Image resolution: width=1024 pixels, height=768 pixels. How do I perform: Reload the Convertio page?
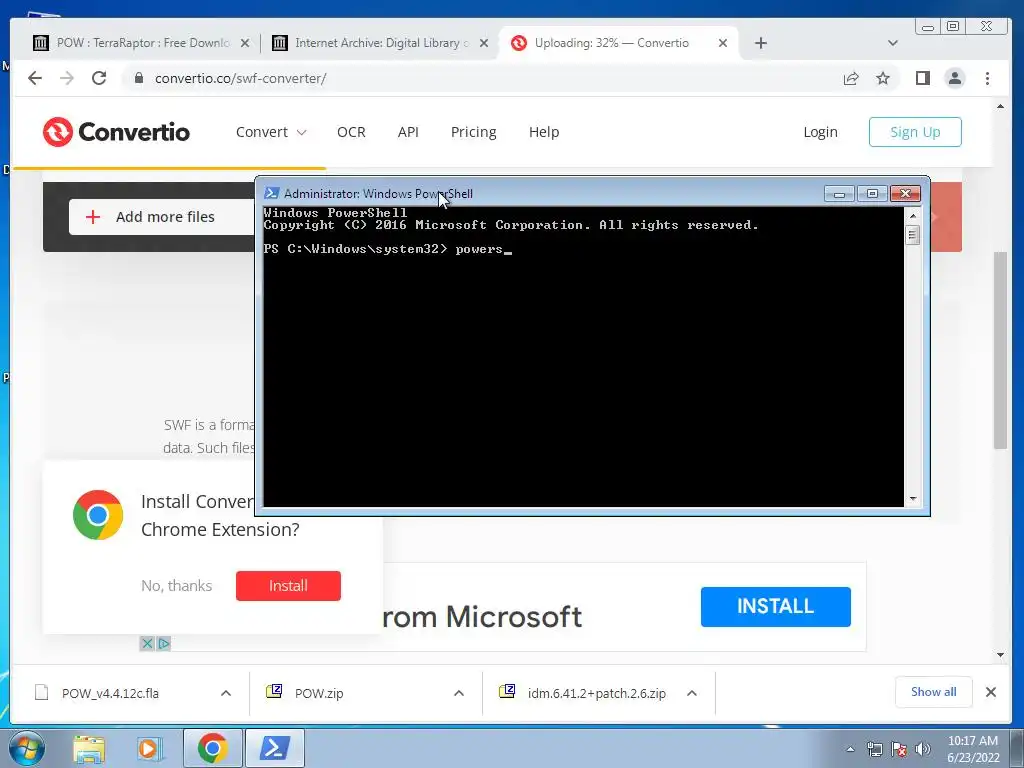tap(99, 78)
